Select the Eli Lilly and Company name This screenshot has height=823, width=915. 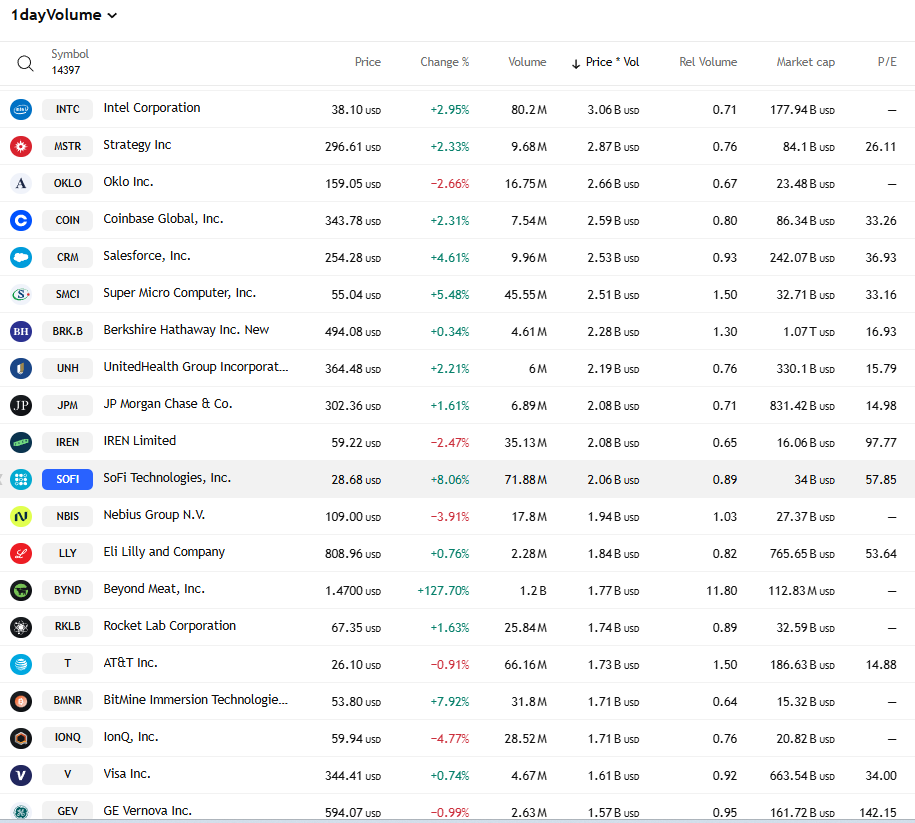click(x=164, y=552)
